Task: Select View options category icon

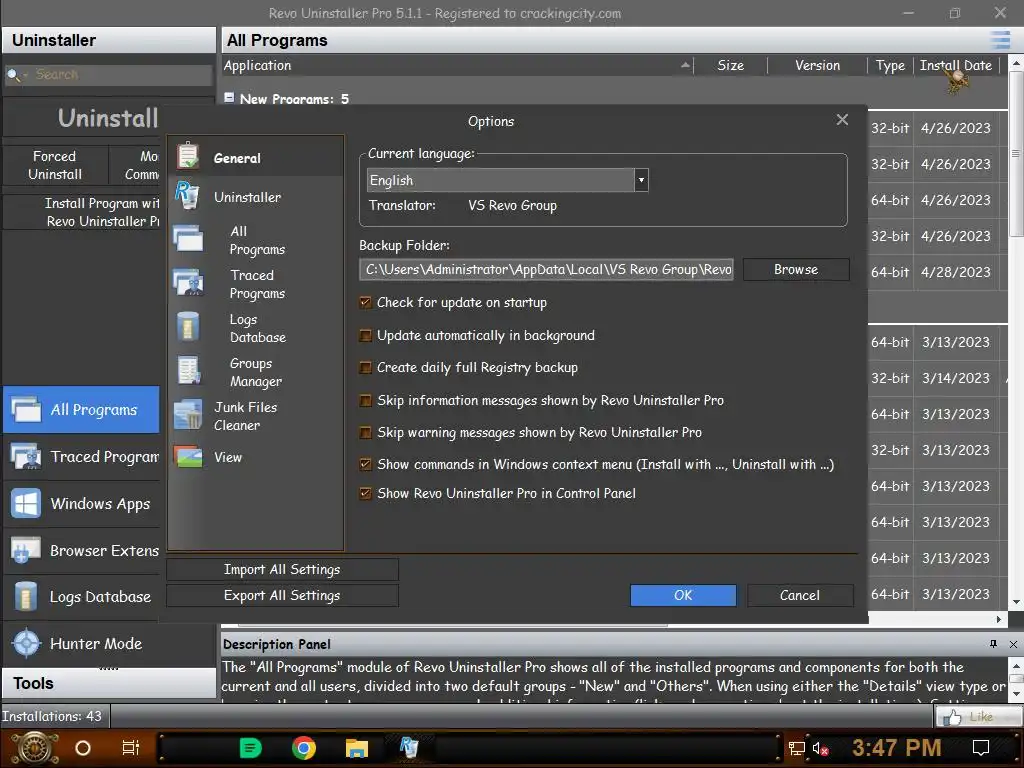Action: 188,456
